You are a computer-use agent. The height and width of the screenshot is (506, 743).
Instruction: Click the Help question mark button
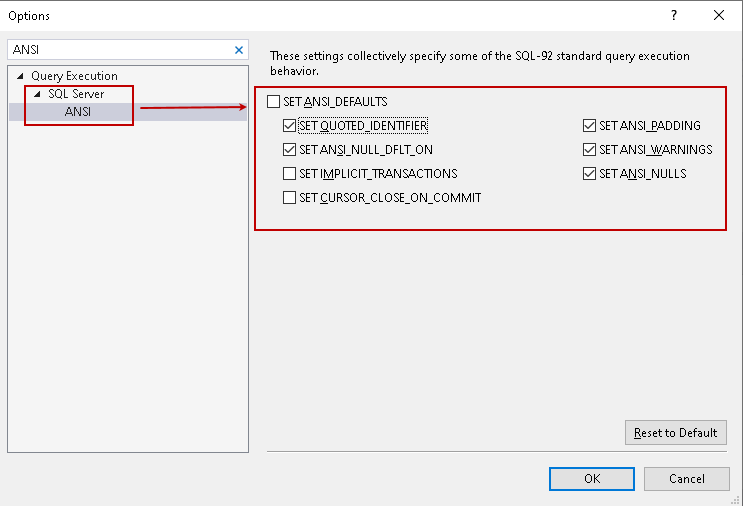(x=673, y=15)
